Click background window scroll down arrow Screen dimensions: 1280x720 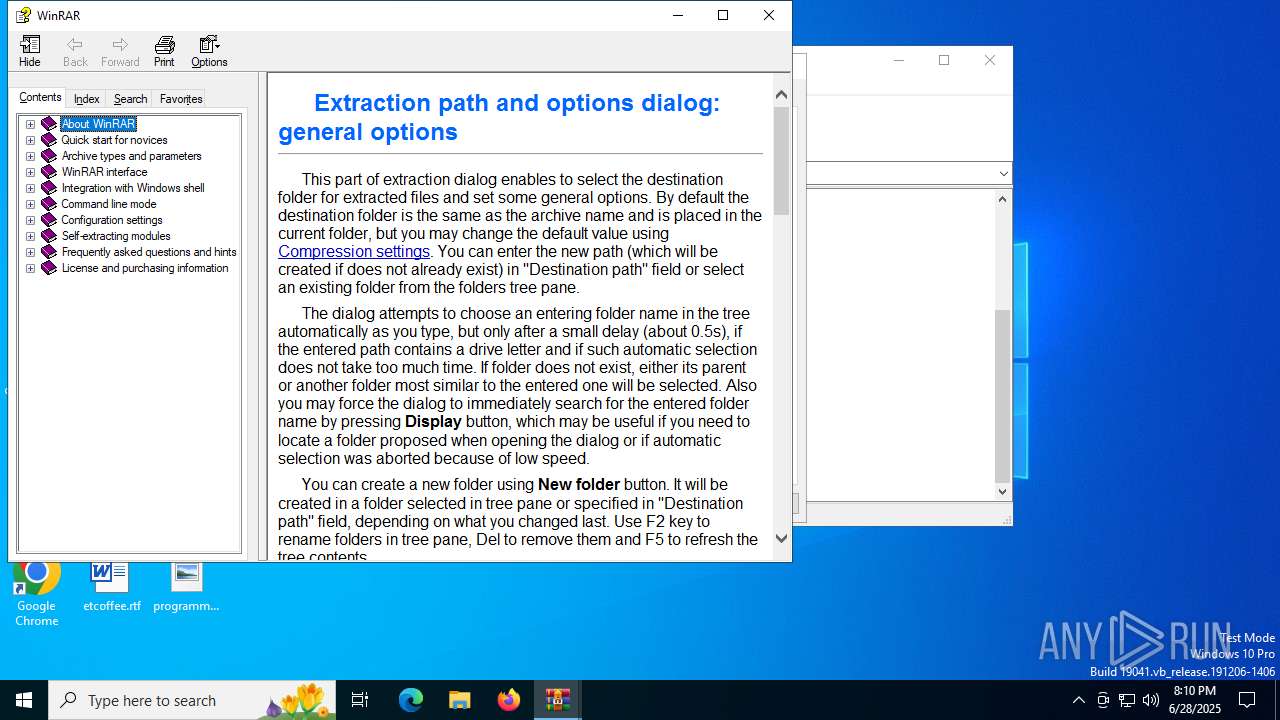pos(1002,492)
